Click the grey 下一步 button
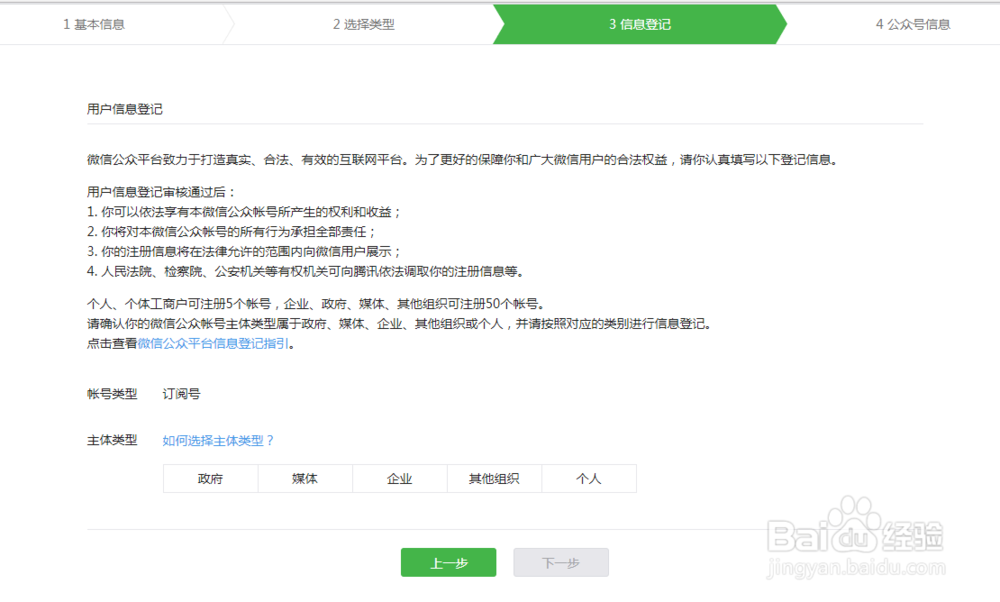This screenshot has width=1000, height=602. coord(561,562)
